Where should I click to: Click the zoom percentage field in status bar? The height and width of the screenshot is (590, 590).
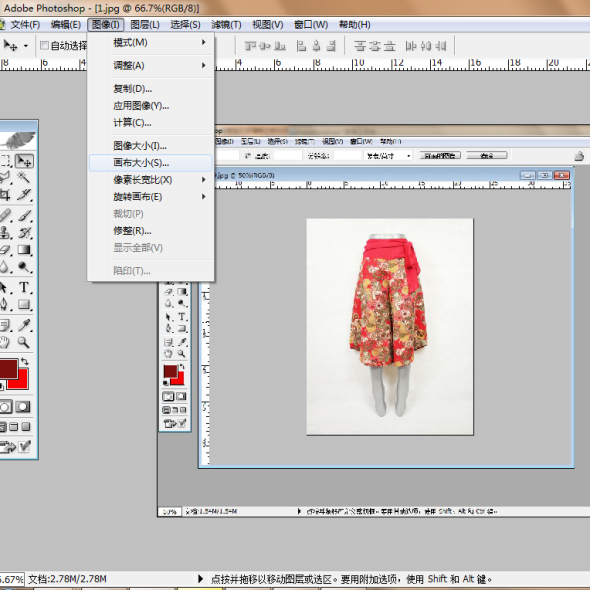pyautogui.click(x=12, y=579)
